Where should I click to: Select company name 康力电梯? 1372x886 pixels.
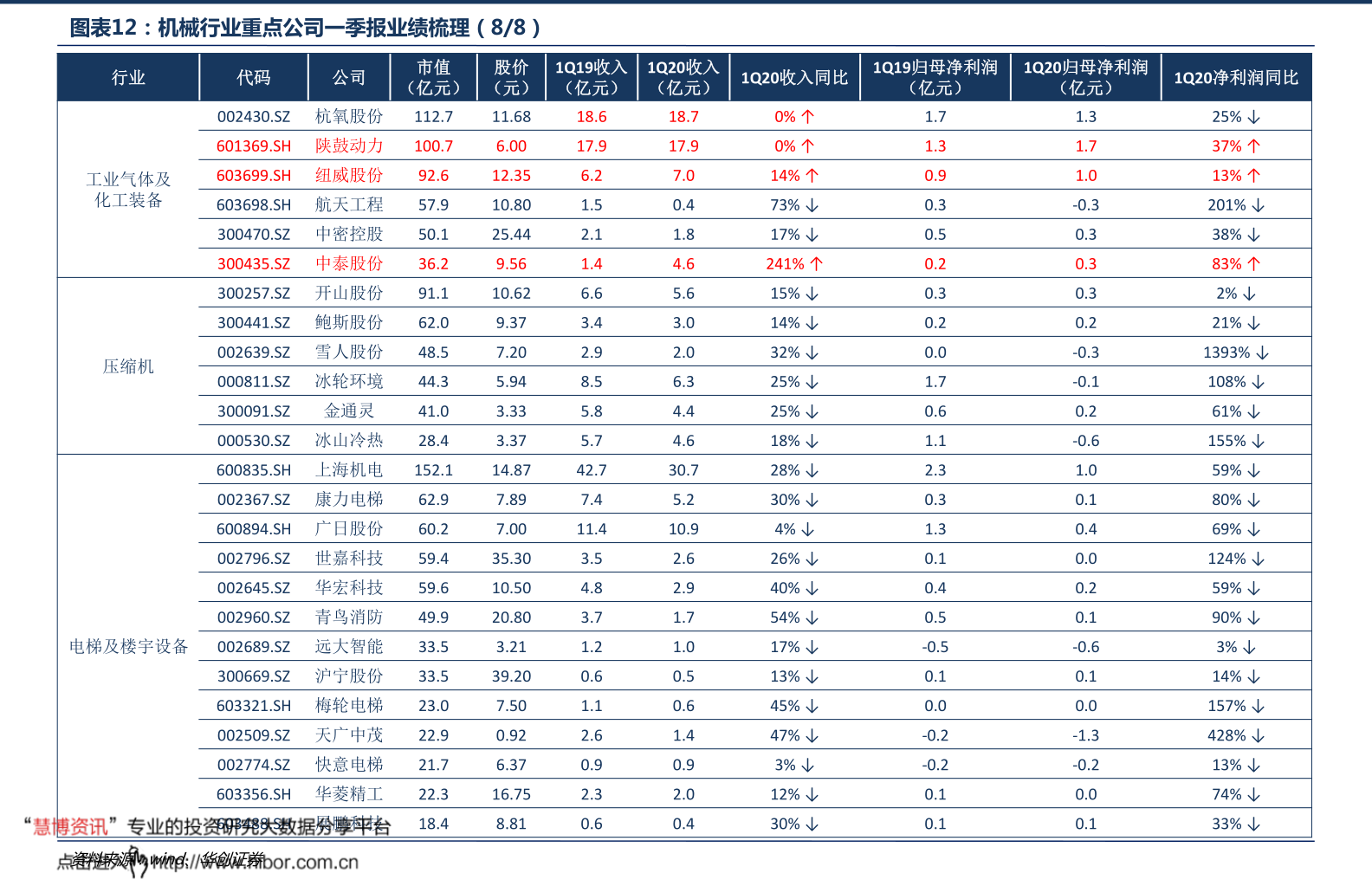tap(349, 500)
